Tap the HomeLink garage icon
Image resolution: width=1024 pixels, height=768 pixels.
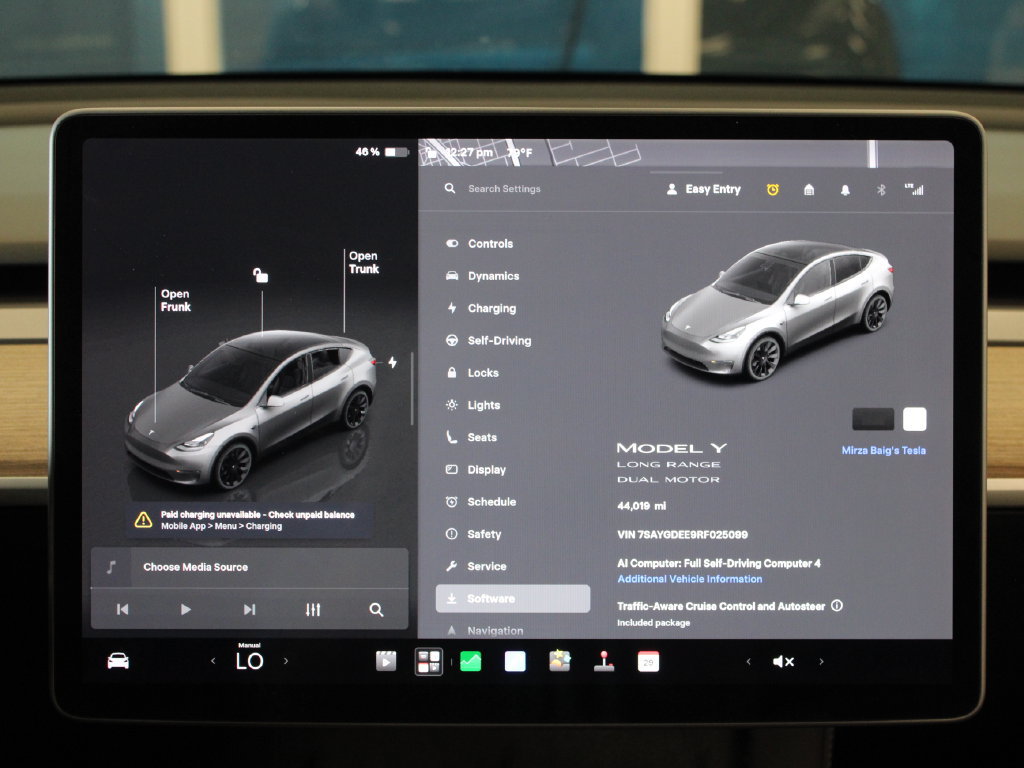point(809,189)
